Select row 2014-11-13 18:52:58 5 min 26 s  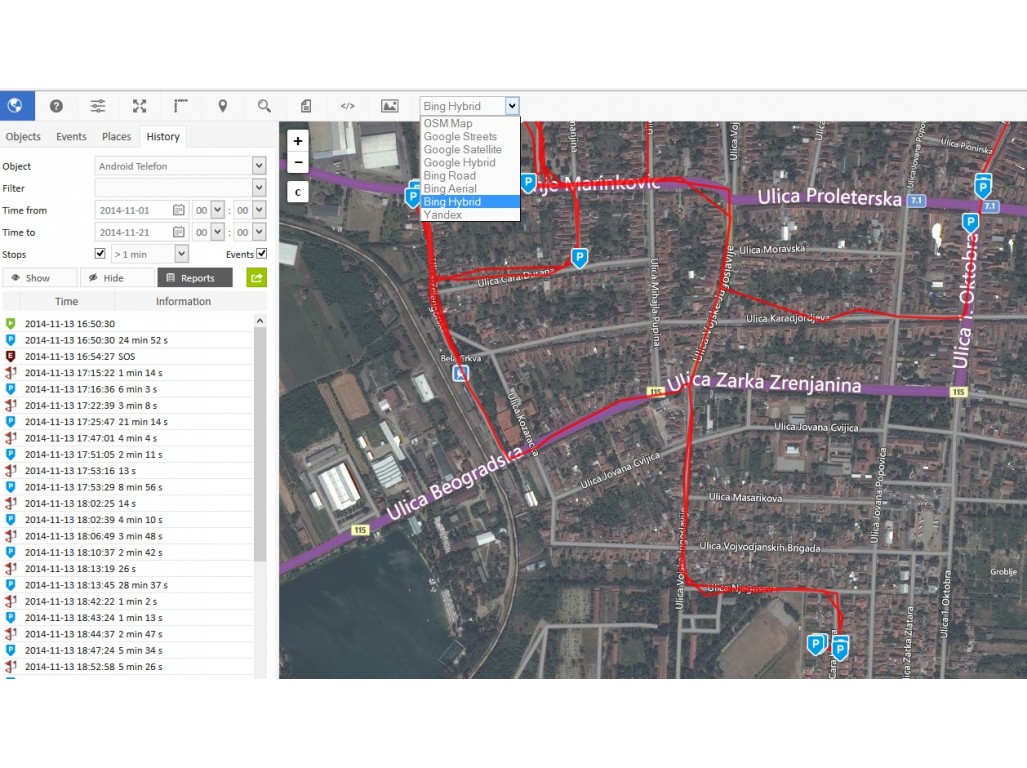[x=128, y=667]
